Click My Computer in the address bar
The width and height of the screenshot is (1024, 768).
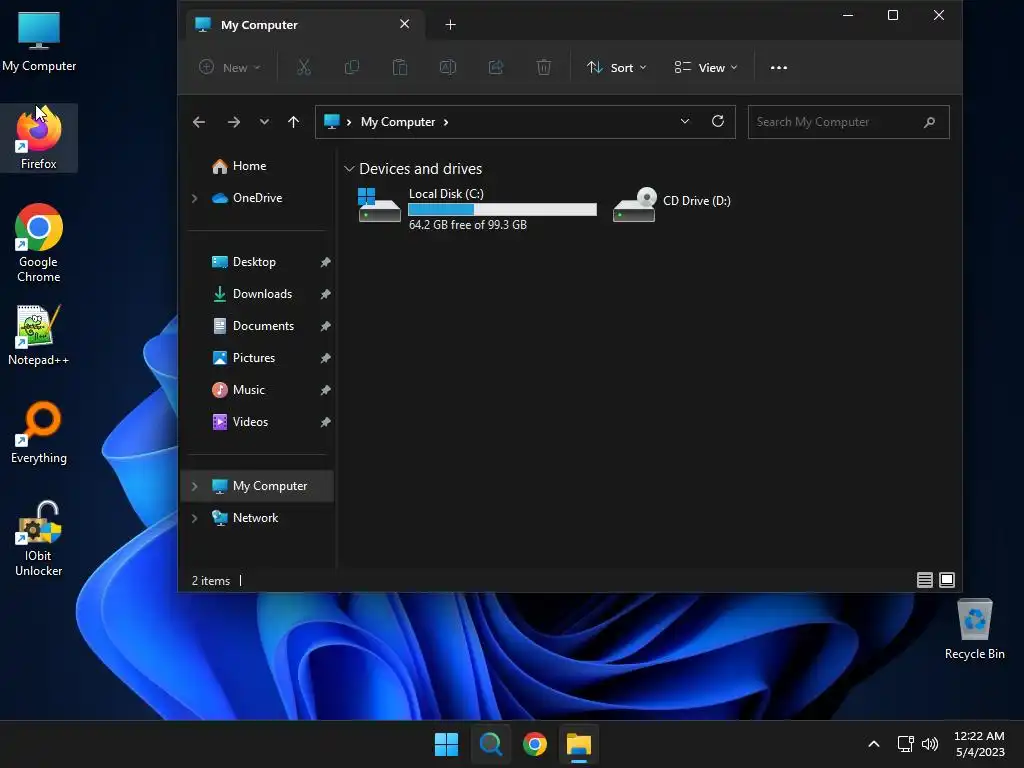398,122
